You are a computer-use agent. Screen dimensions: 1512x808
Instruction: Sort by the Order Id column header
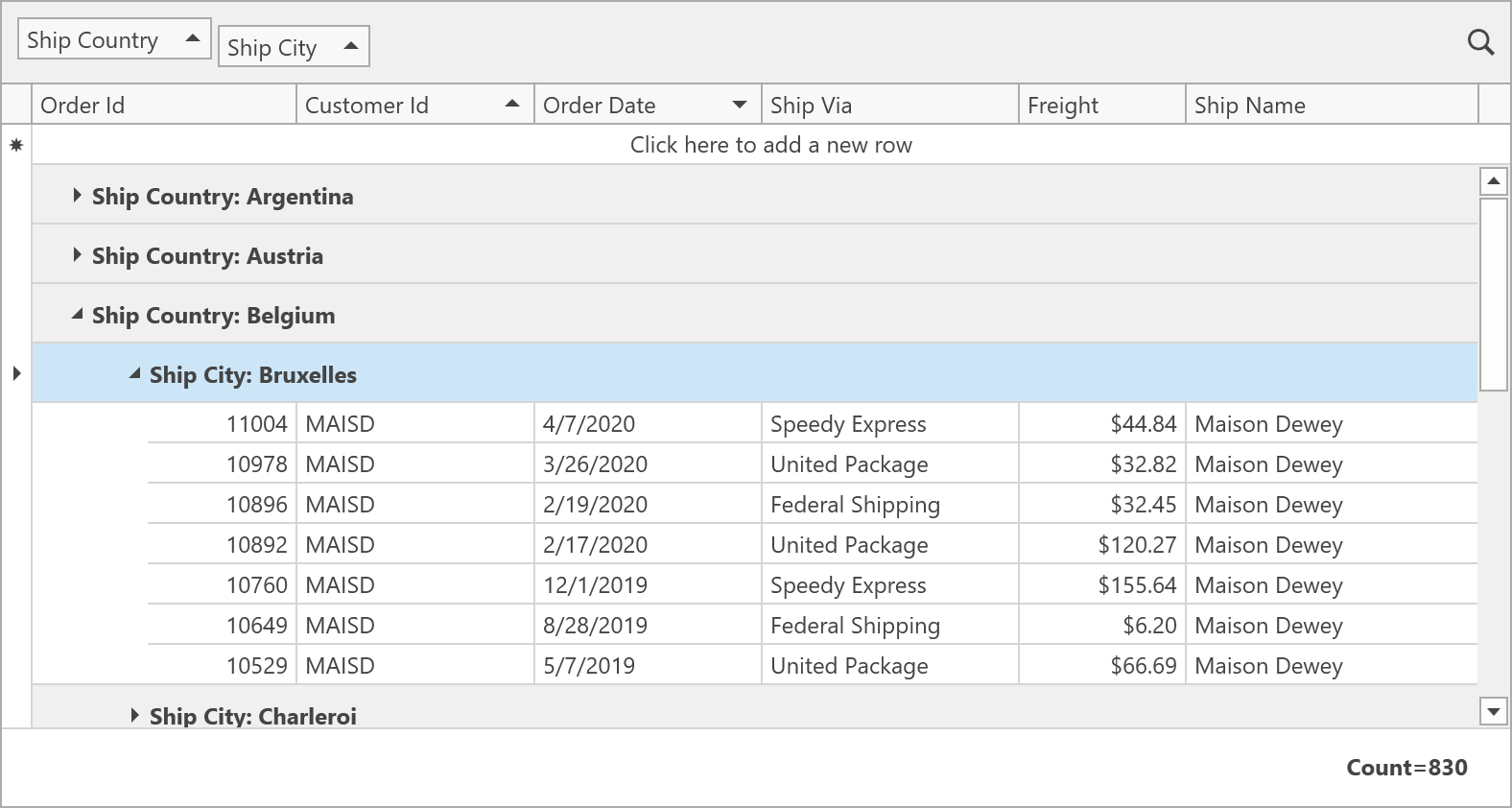163,105
